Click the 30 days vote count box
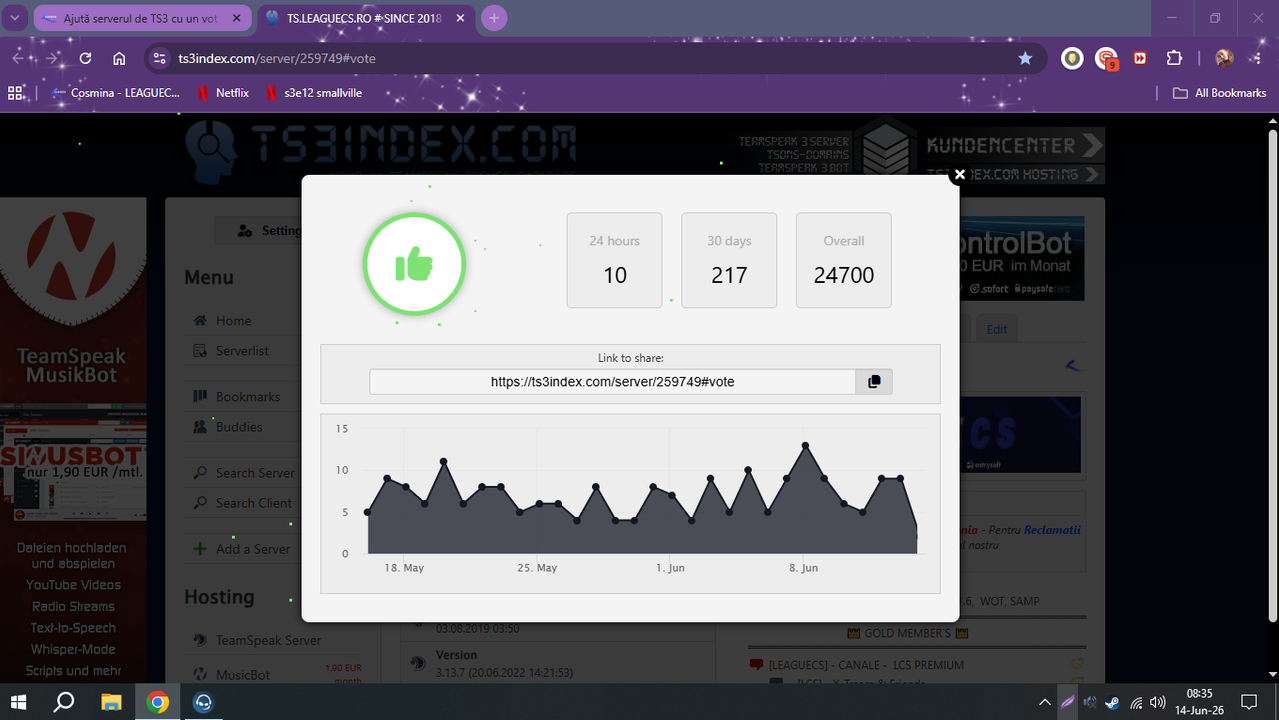Screen dimensions: 1279x720 729,260
